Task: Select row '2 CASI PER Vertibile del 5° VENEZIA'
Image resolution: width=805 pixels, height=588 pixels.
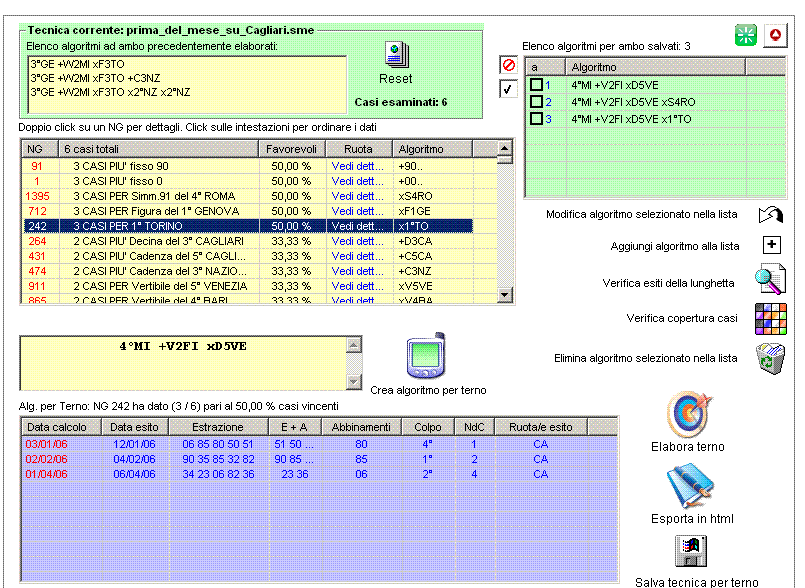Action: pos(247,286)
